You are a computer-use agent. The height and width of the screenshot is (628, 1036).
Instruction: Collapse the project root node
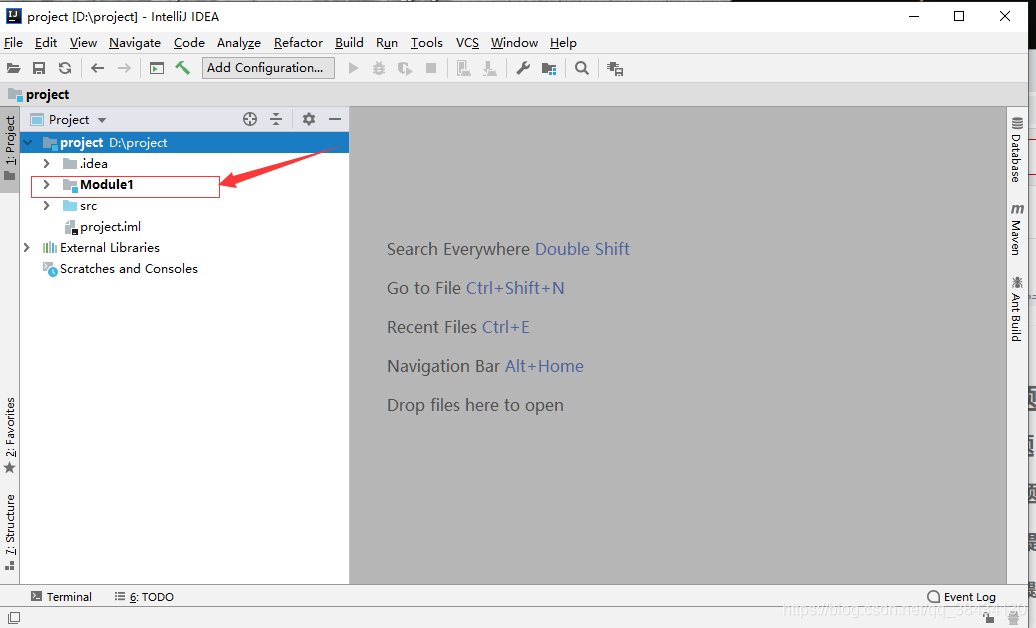(28, 142)
